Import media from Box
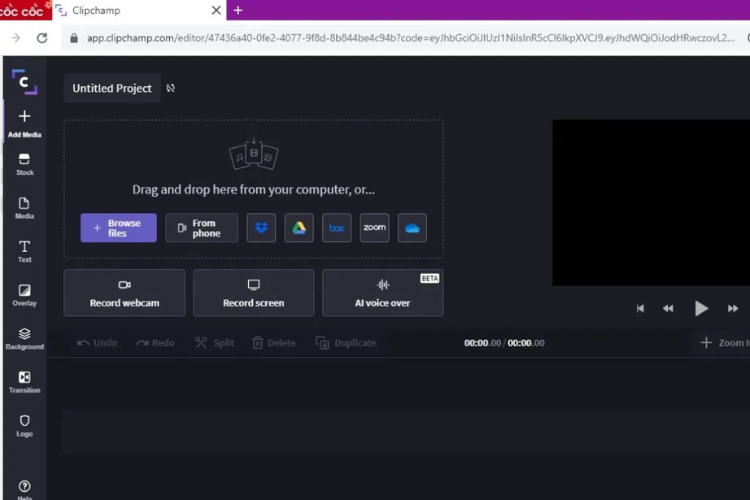 [x=337, y=228]
